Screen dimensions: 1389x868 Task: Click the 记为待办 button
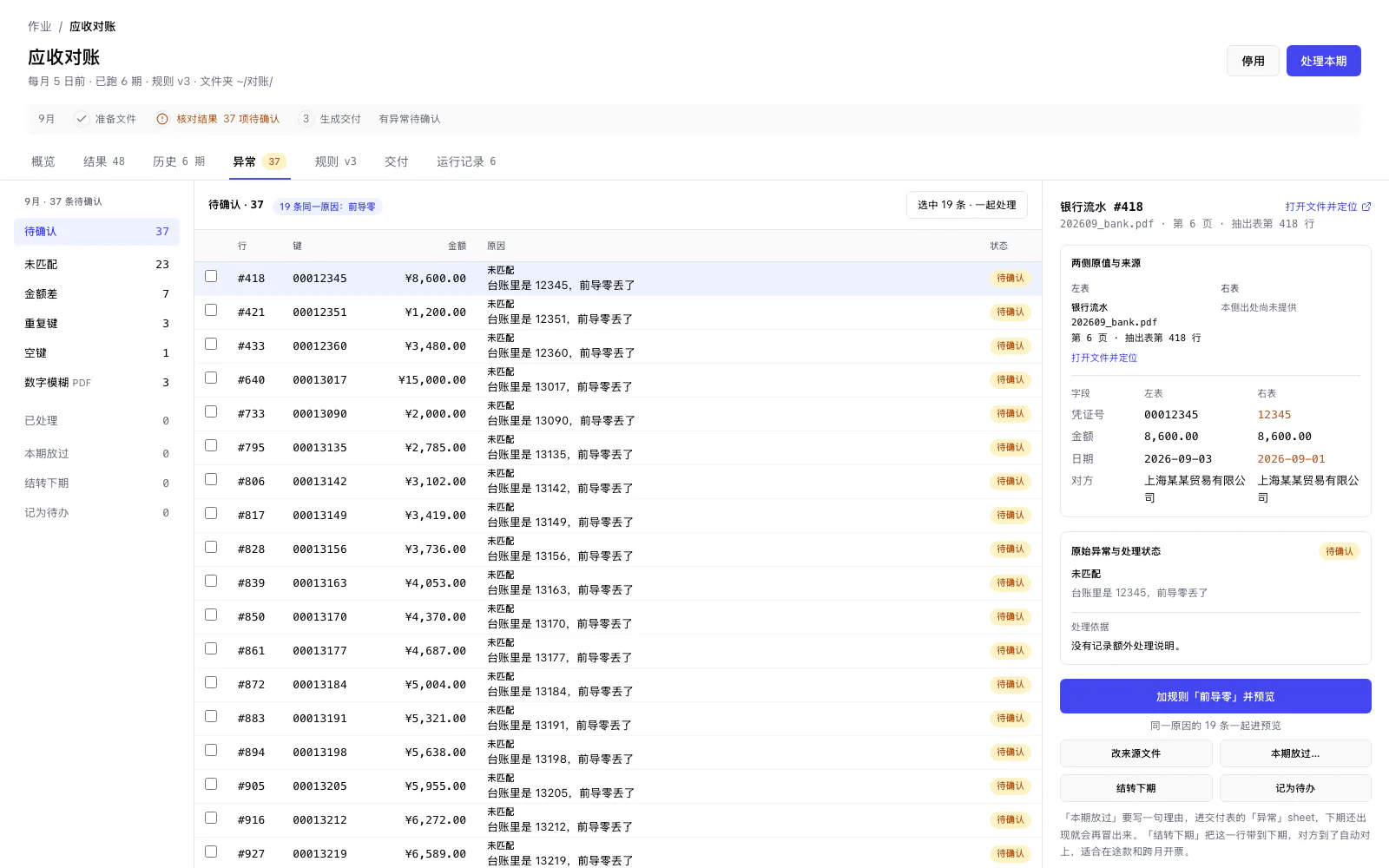(x=1295, y=788)
